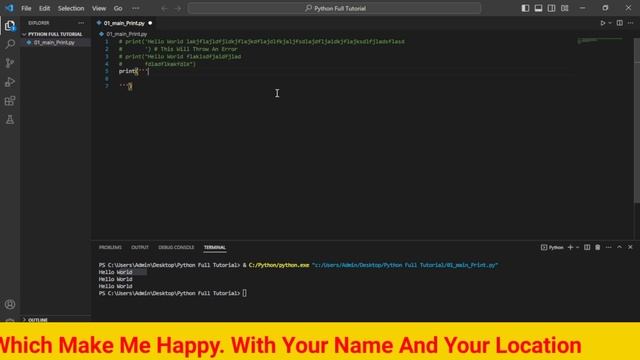Go back with the left arrow
Screen dimensions: 640x360
pyautogui.click(x=164, y=8)
